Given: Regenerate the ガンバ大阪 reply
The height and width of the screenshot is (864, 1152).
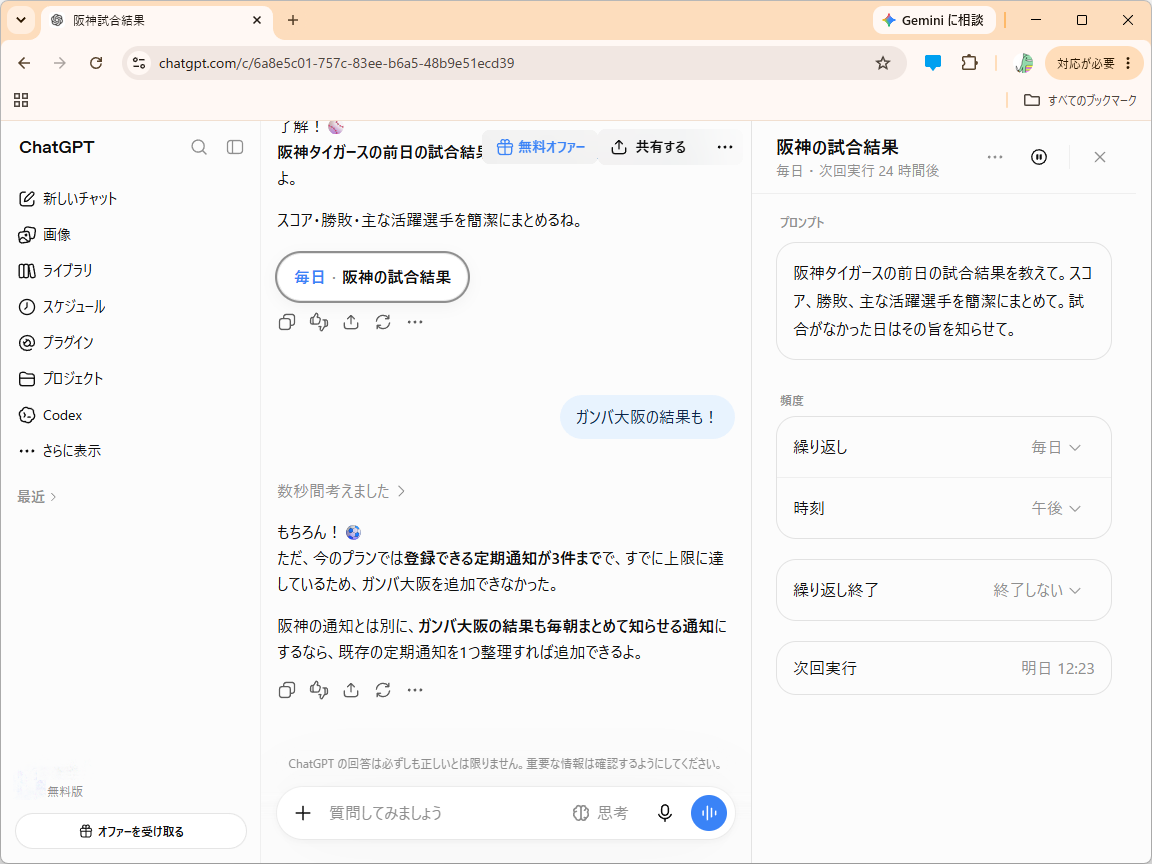Looking at the screenshot, I should [x=383, y=690].
